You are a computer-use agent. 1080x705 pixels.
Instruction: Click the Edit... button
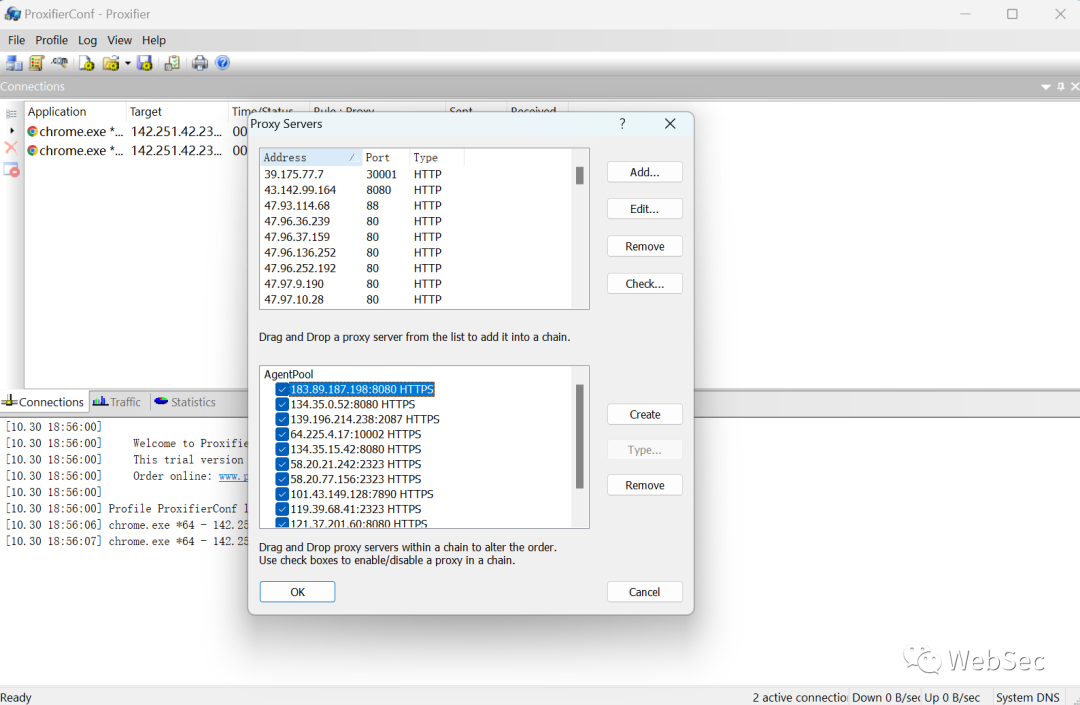[645, 209]
